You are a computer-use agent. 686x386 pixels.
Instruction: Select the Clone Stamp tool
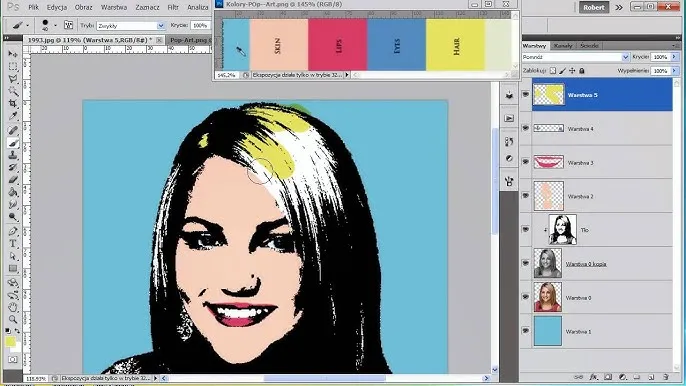click(x=13, y=155)
